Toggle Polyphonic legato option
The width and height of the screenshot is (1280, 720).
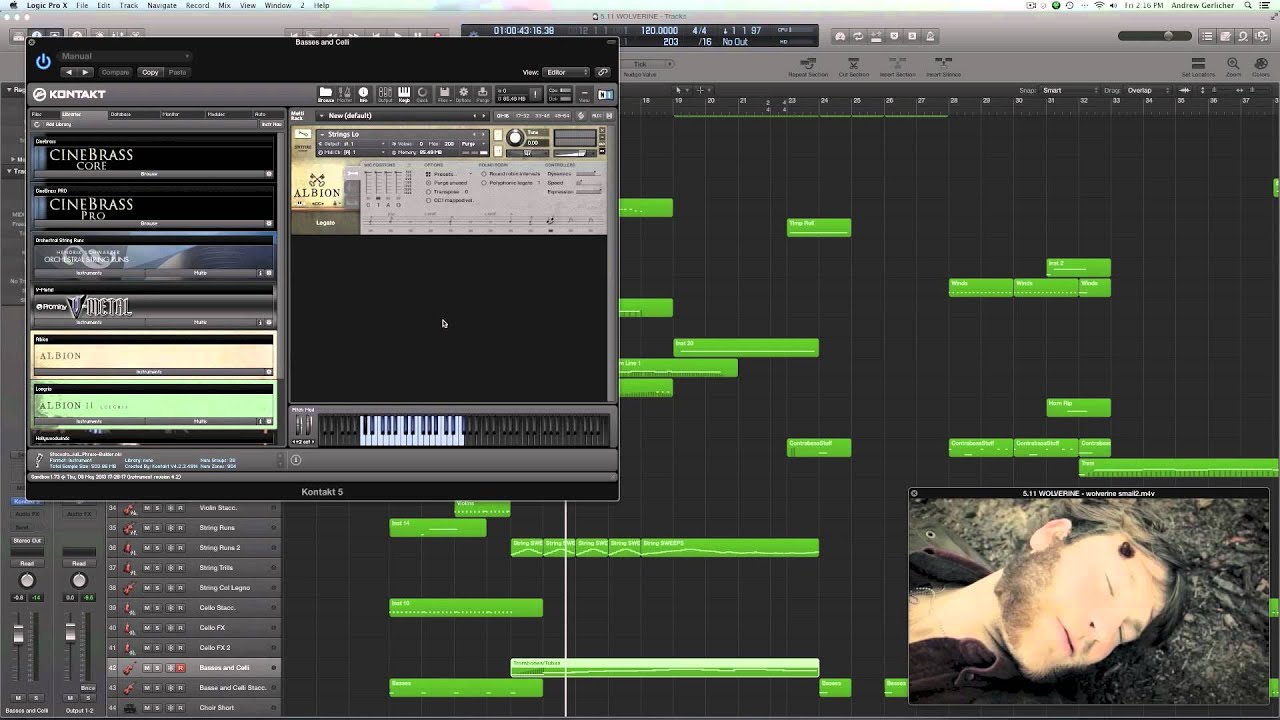point(509,183)
